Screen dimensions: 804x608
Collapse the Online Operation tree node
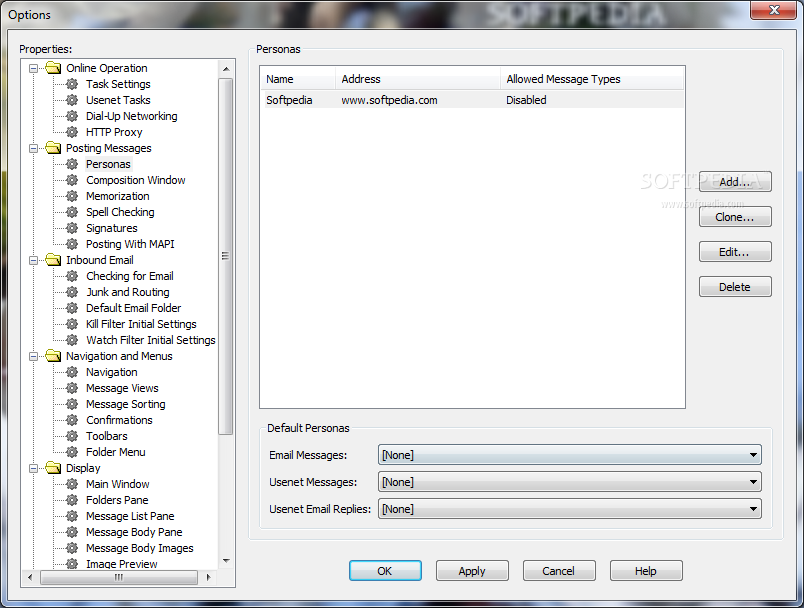coord(33,68)
